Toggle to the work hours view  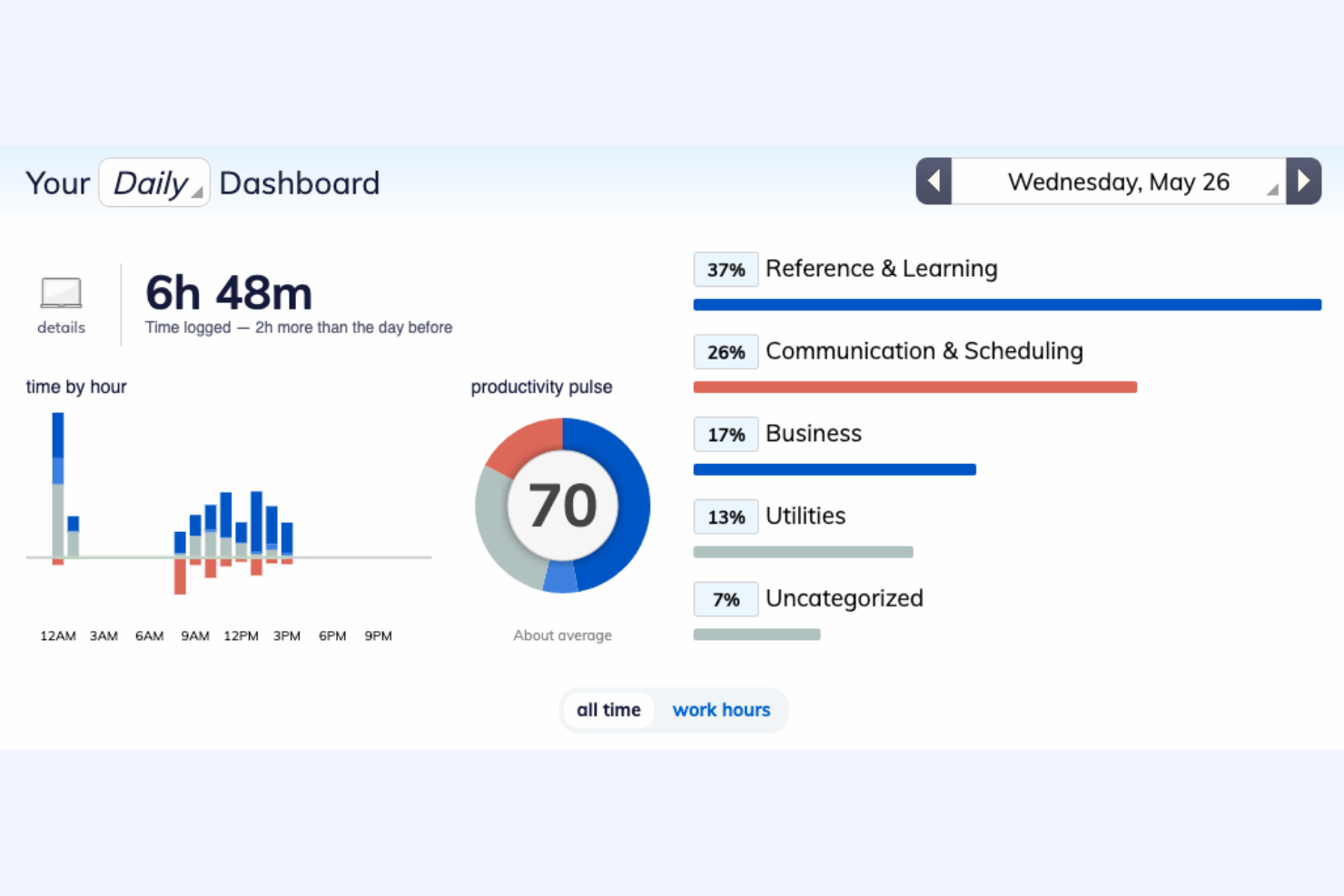[x=721, y=709]
